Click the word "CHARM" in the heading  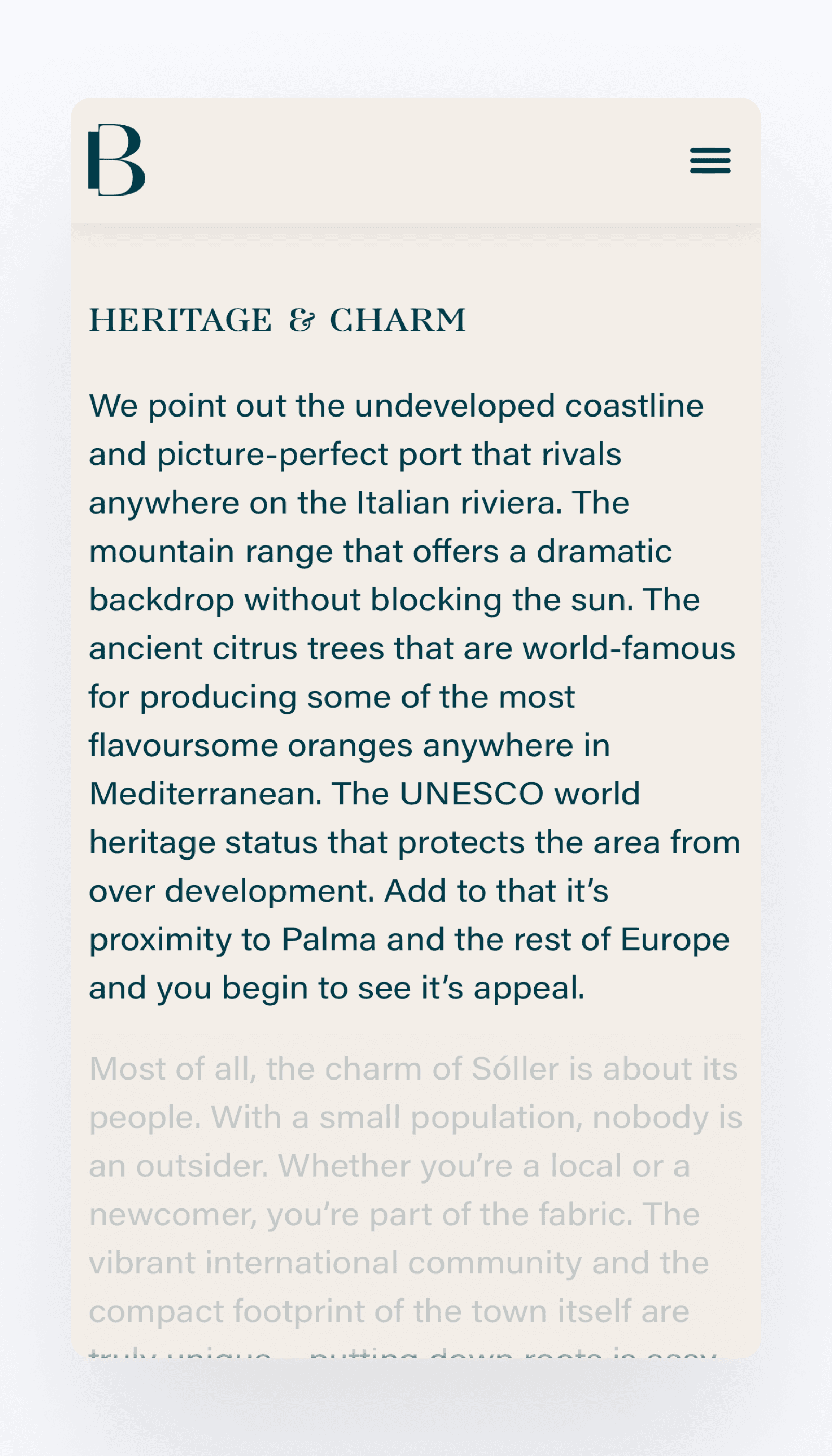click(398, 320)
